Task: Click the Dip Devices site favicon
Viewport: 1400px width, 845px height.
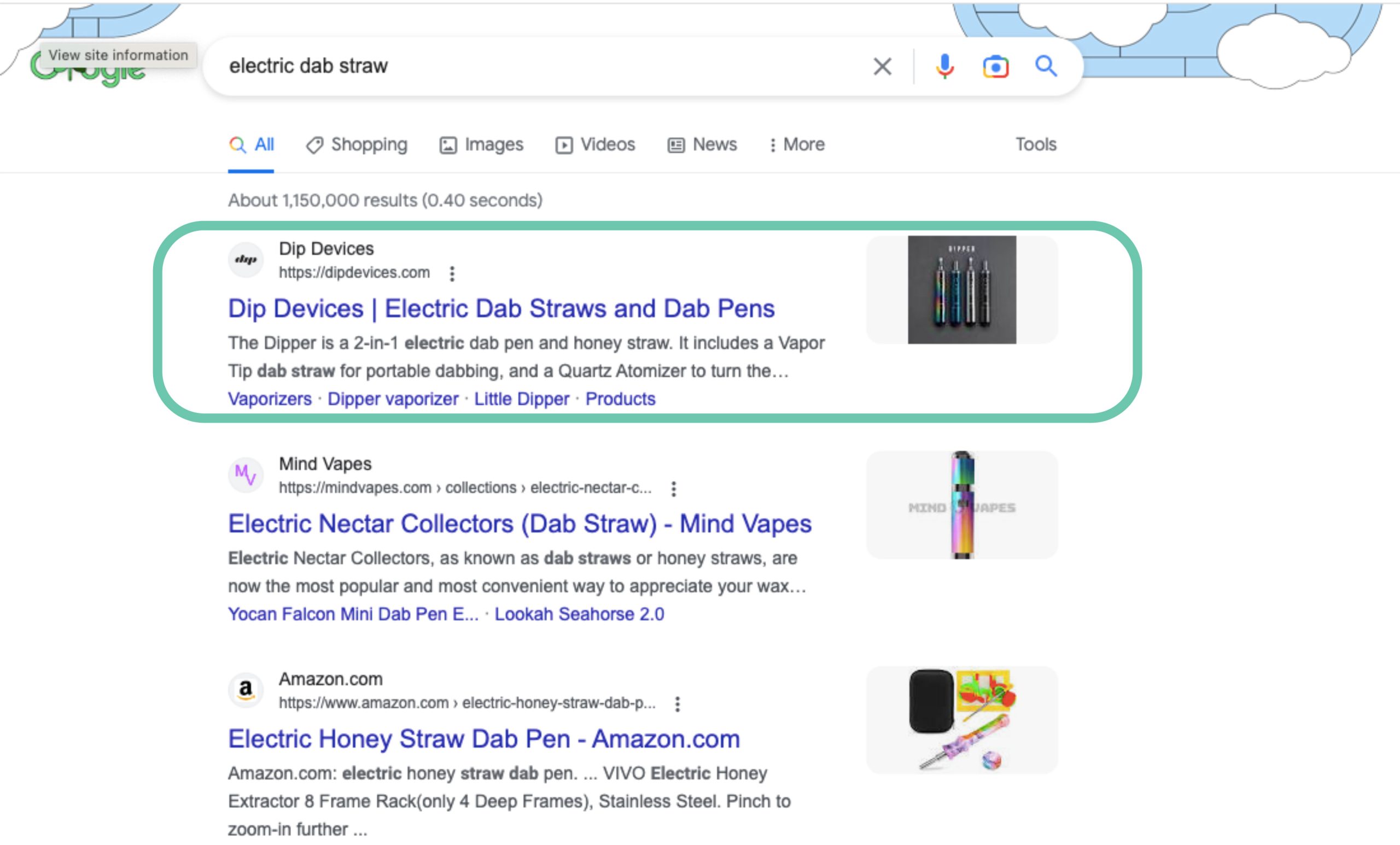Action: 246,260
